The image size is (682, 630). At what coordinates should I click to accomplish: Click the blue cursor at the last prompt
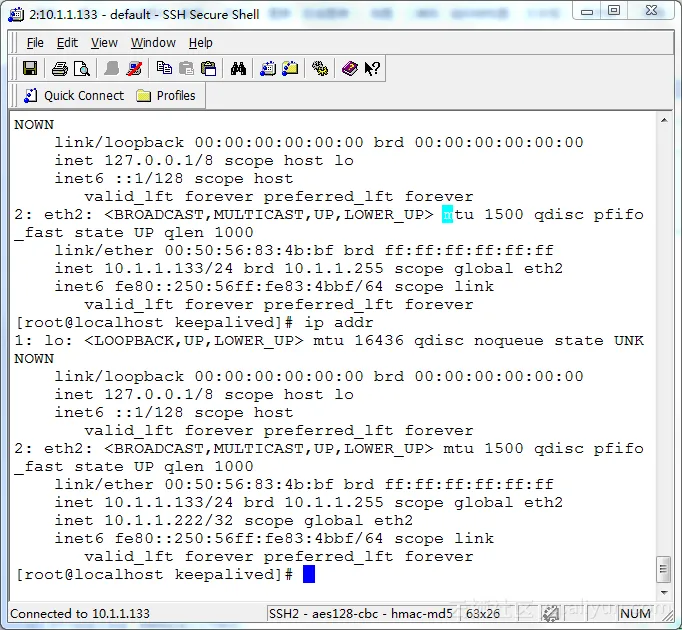309,574
